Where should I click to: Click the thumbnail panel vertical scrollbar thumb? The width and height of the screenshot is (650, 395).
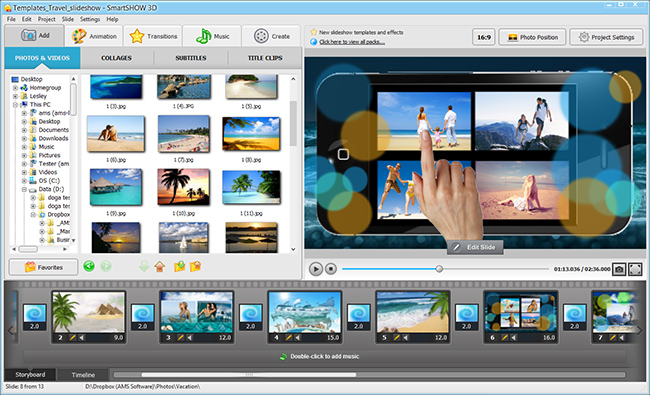coord(293,124)
